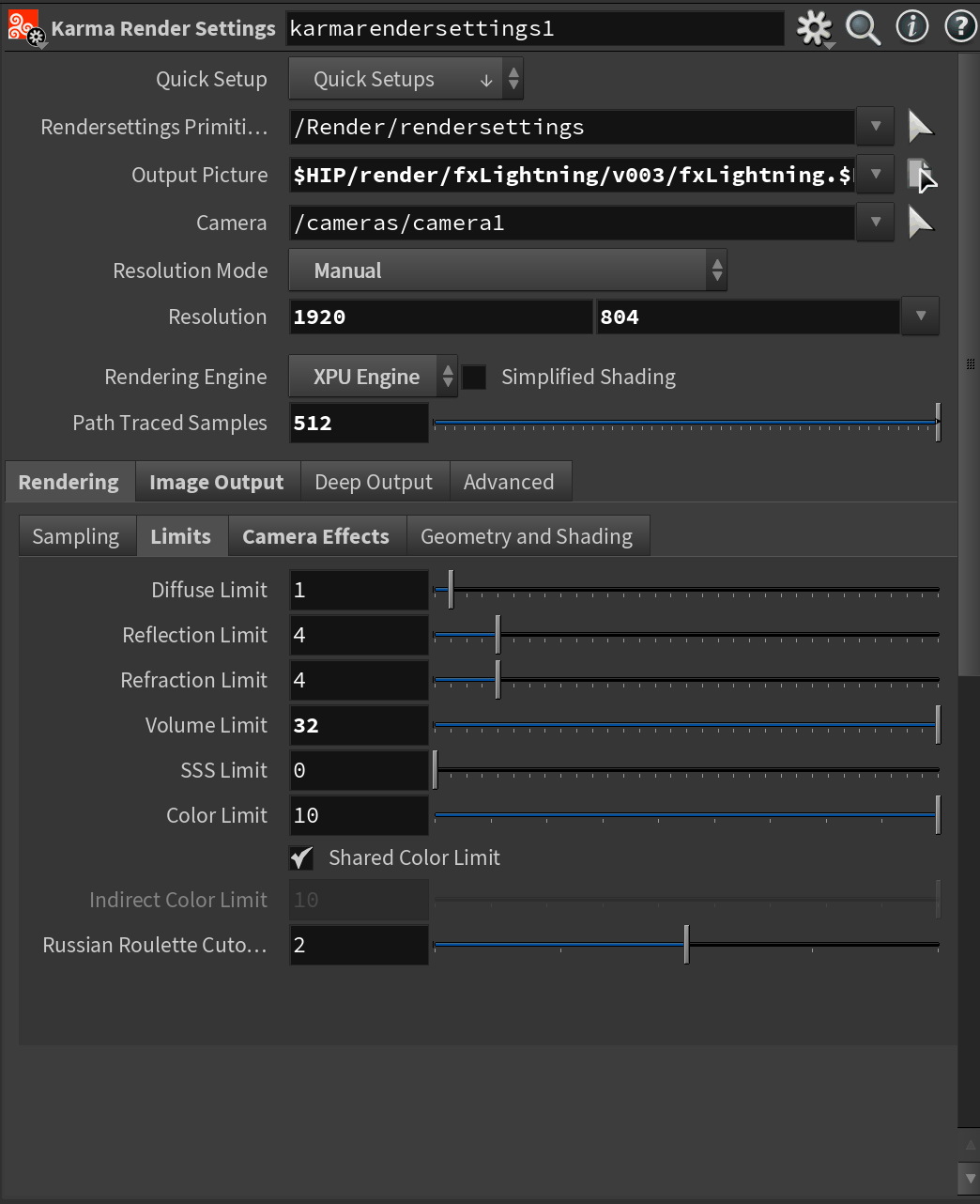The height and width of the screenshot is (1204, 980).
Task: Click the Rendersettings Primitive path field
Action: coord(572,127)
